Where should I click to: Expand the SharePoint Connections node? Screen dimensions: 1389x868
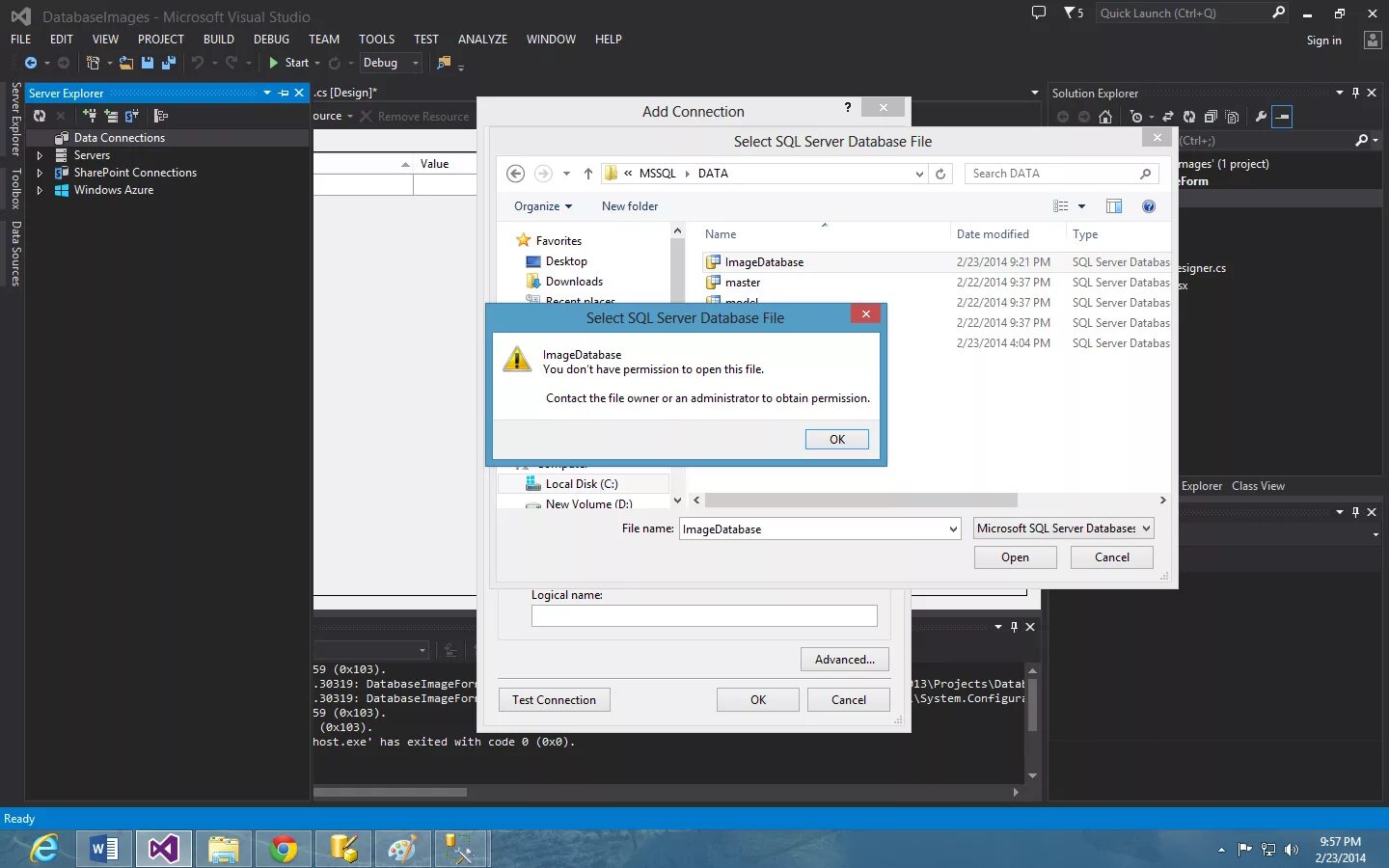(x=40, y=173)
